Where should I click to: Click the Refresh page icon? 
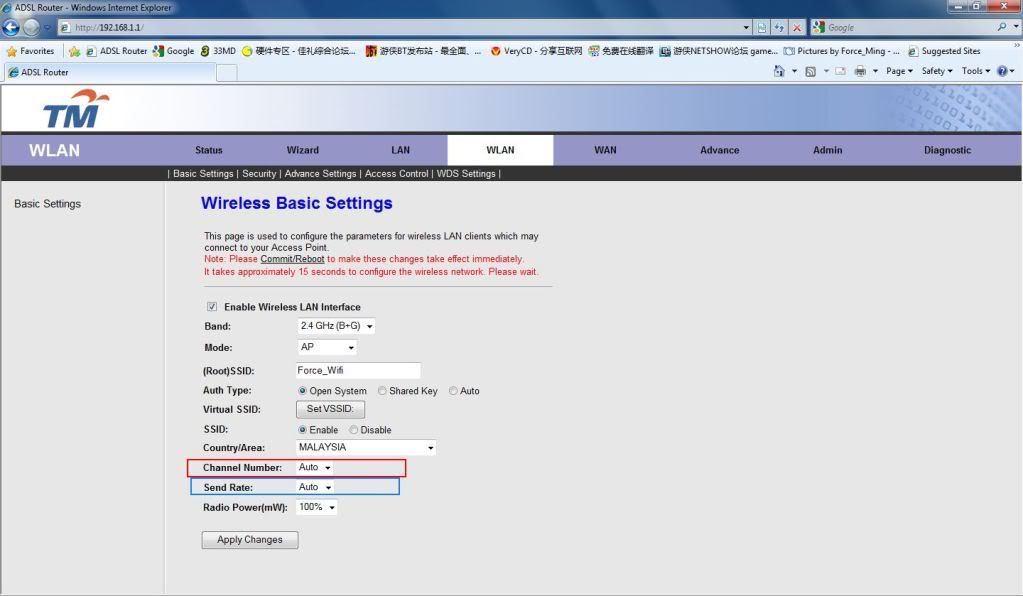(x=779, y=28)
